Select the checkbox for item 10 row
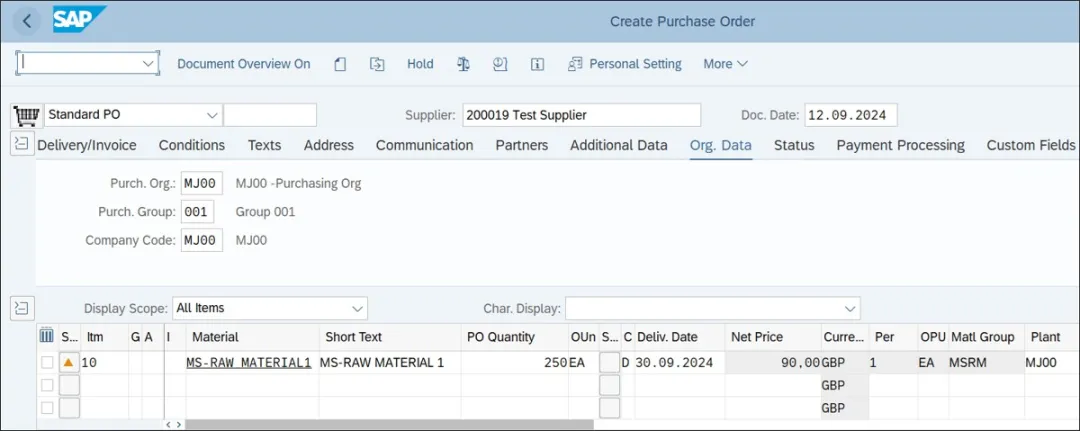 pos(46,362)
